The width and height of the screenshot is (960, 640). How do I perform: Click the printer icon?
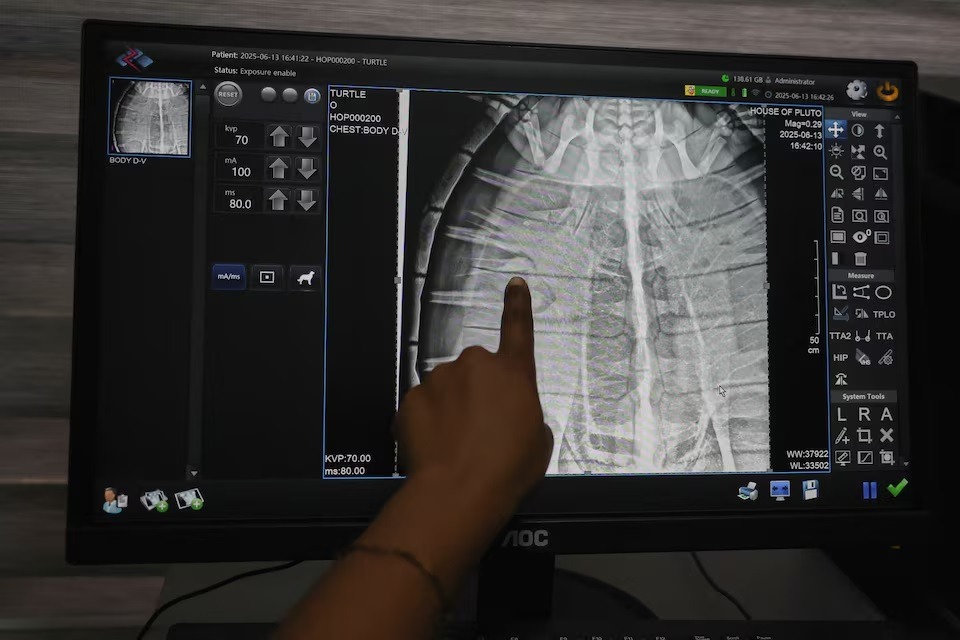[748, 491]
